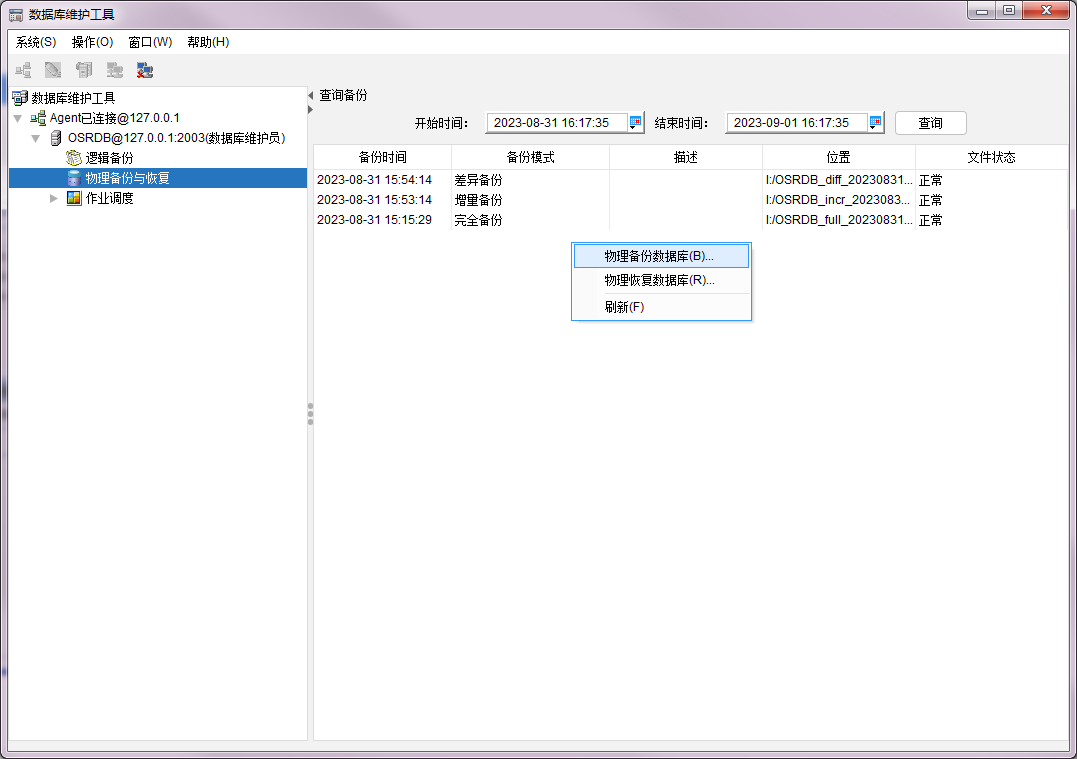Collapse the OSRDB@127.0.0.1:2003 node
This screenshot has width=1077, height=759.
[x=36, y=138]
